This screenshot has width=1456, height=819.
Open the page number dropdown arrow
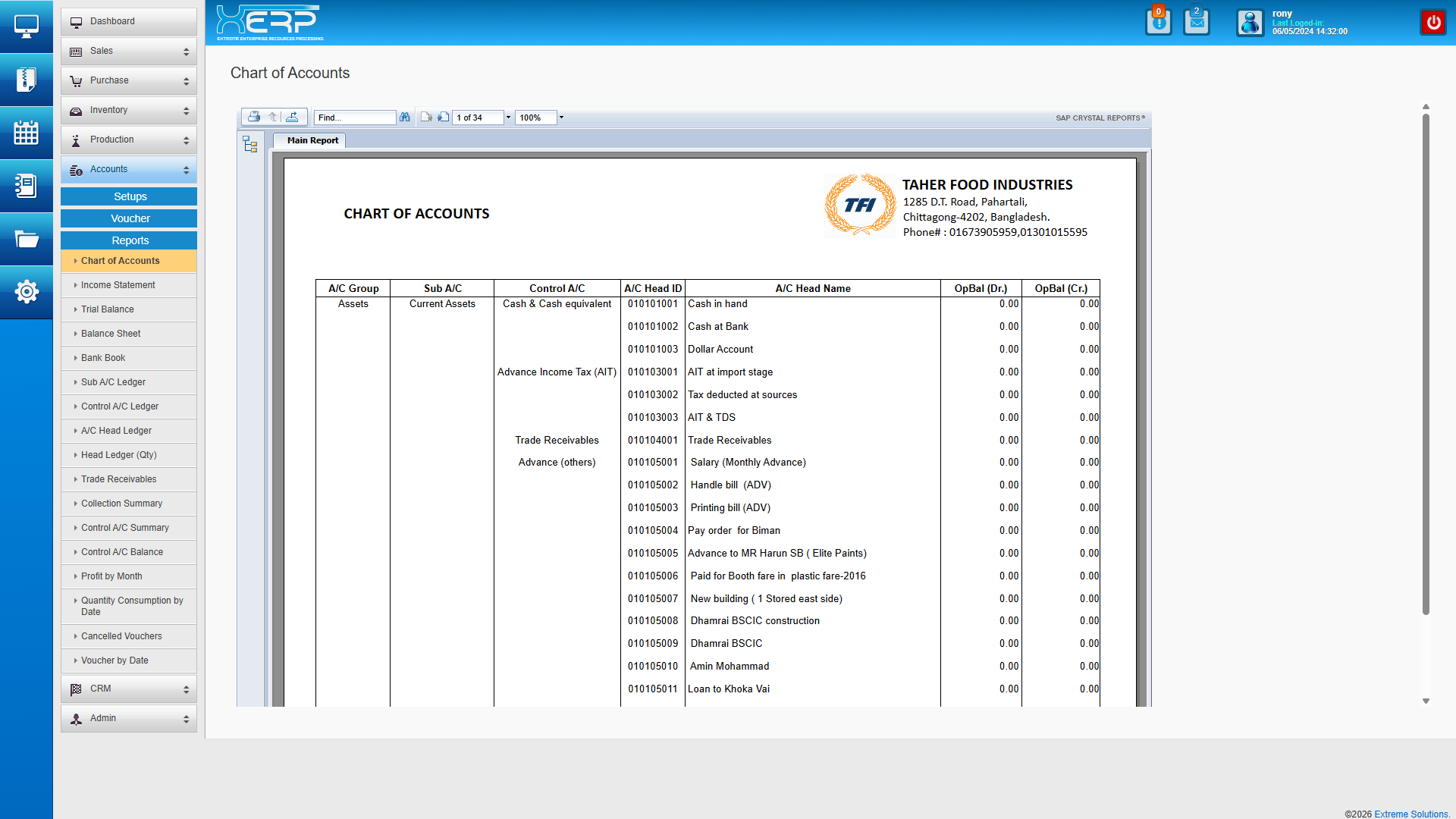[508, 118]
